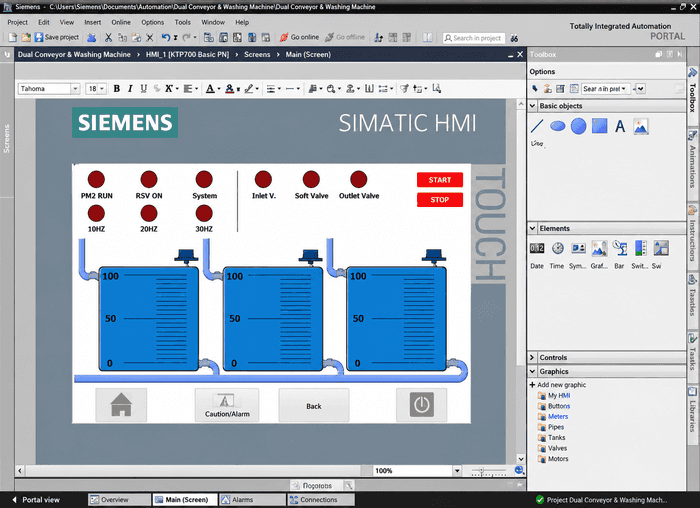Open the font size 18 dropdown

(x=102, y=89)
